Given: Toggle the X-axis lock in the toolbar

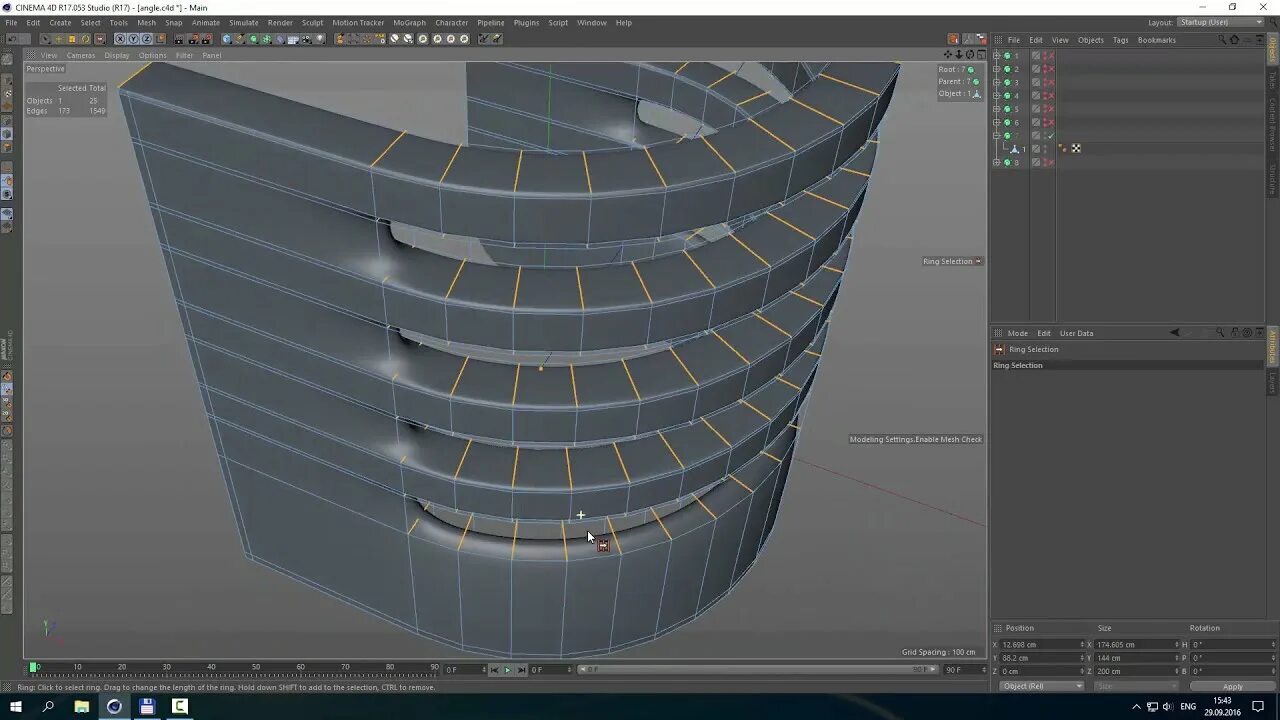Looking at the screenshot, I should pyautogui.click(x=120, y=38).
